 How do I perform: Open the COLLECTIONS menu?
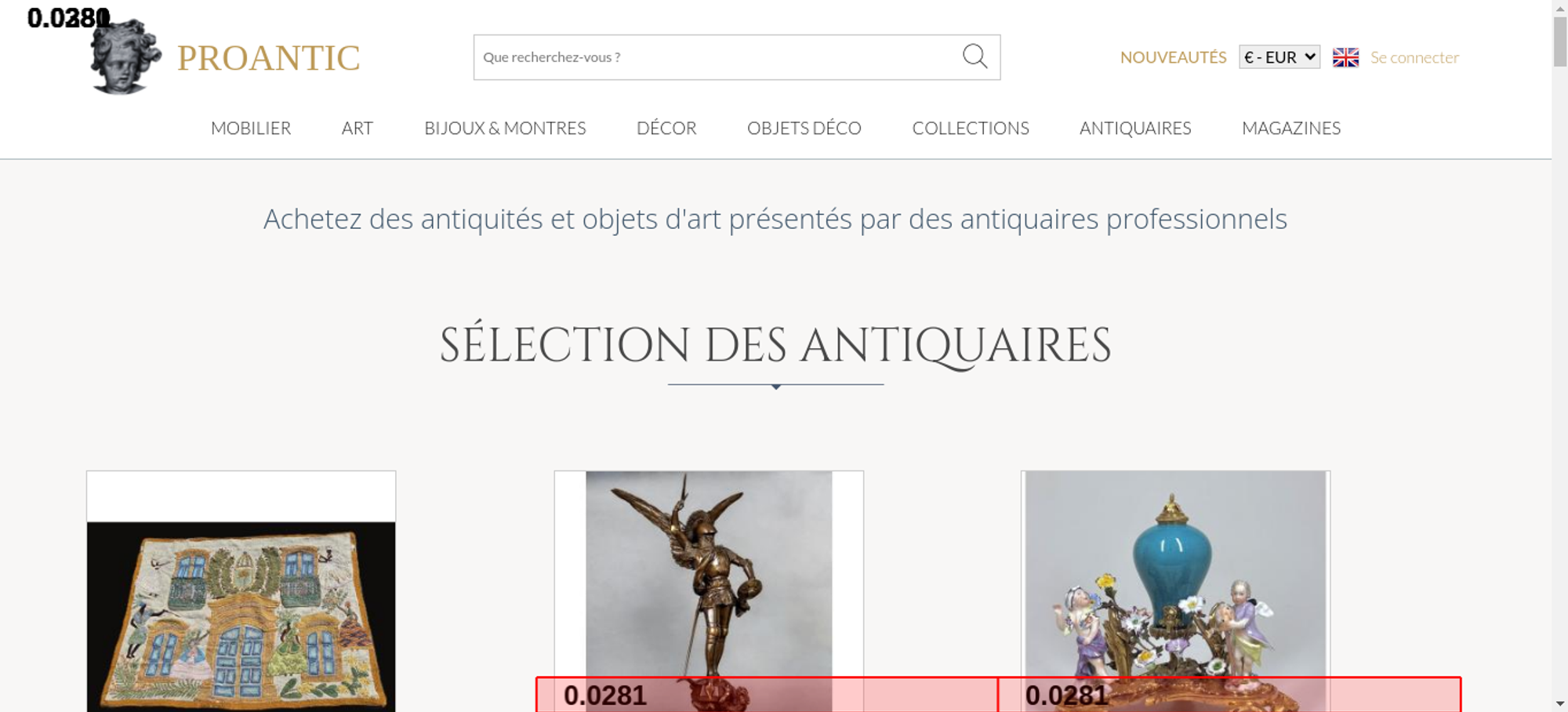(971, 128)
